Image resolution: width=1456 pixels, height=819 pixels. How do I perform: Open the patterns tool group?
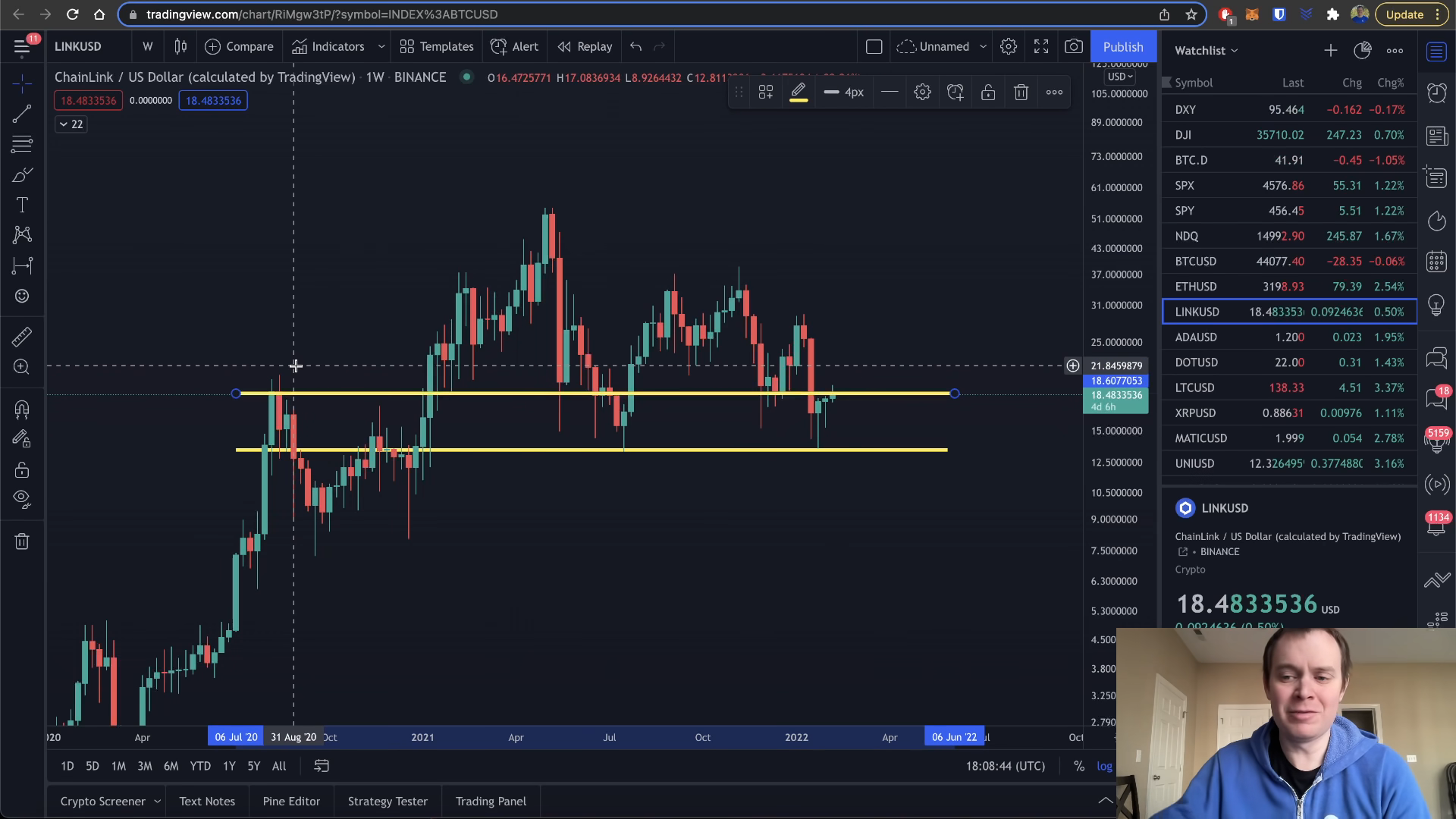pyautogui.click(x=22, y=235)
